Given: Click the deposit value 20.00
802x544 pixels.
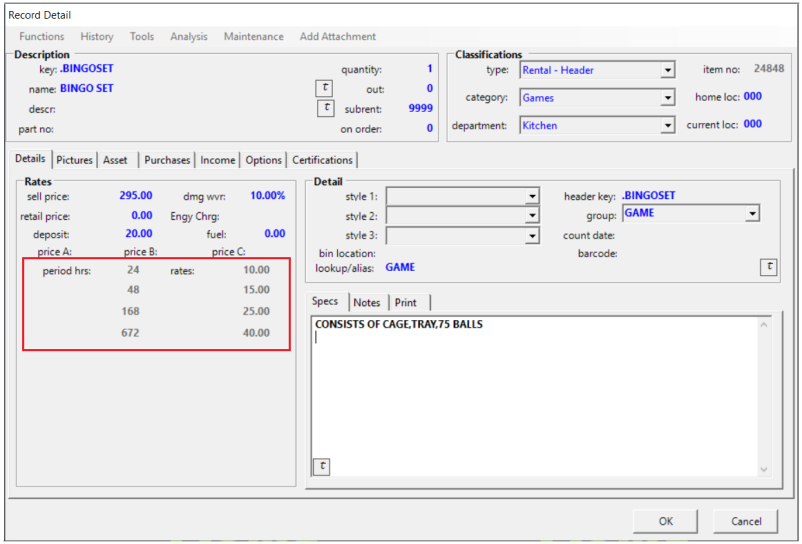Looking at the screenshot, I should tap(139, 234).
